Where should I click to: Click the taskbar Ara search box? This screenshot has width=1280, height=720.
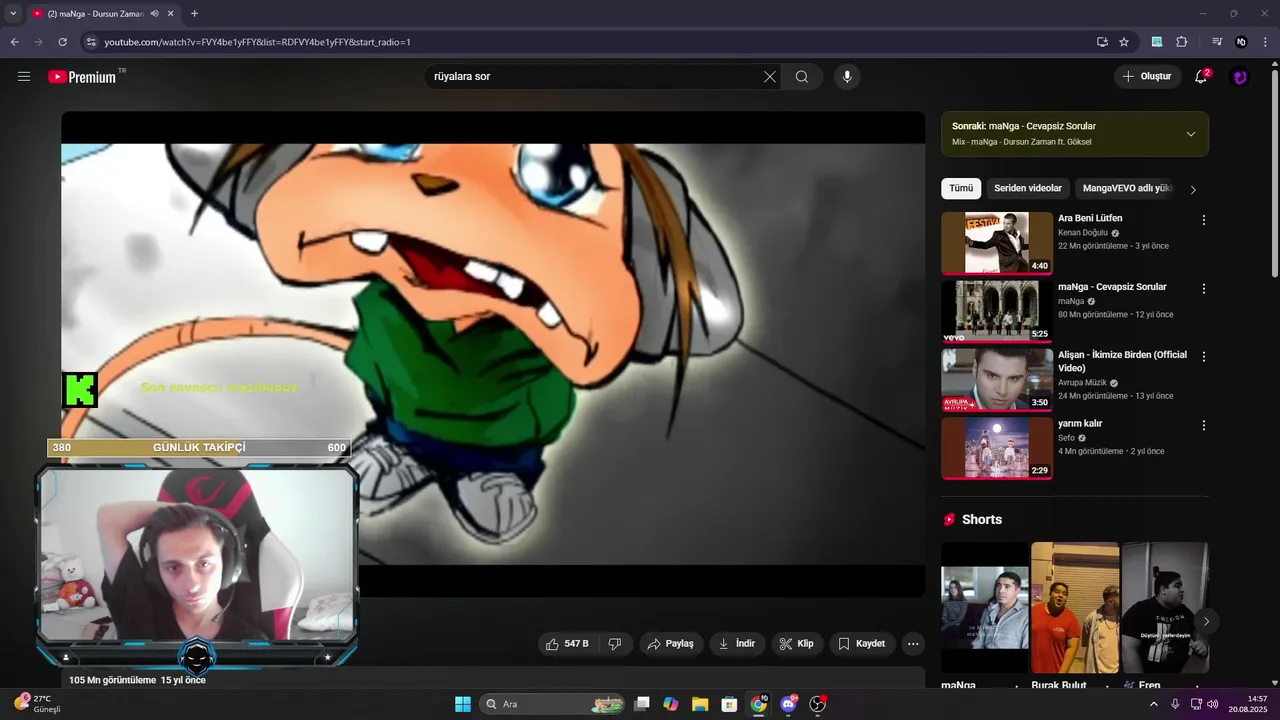click(x=553, y=704)
